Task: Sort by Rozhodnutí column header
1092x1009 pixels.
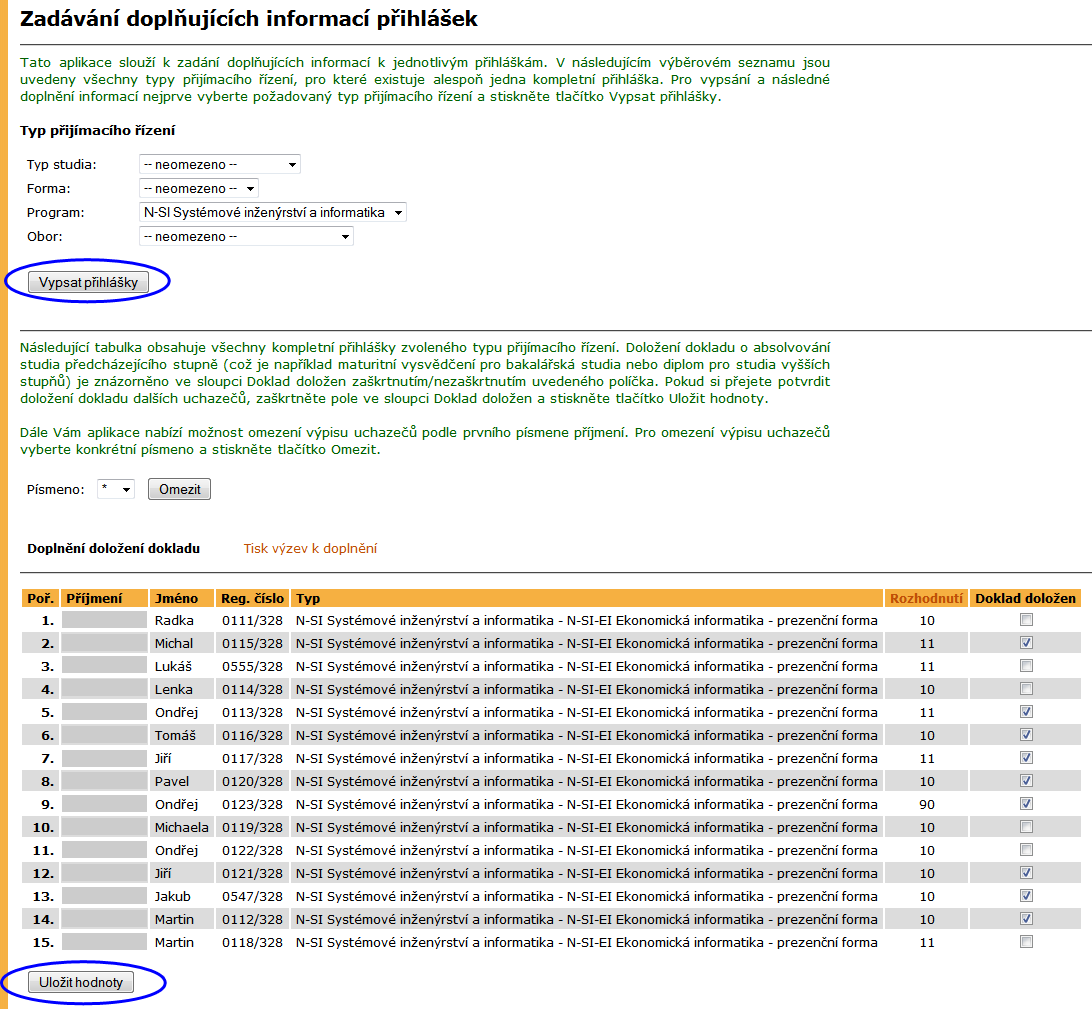Action: [x=926, y=598]
